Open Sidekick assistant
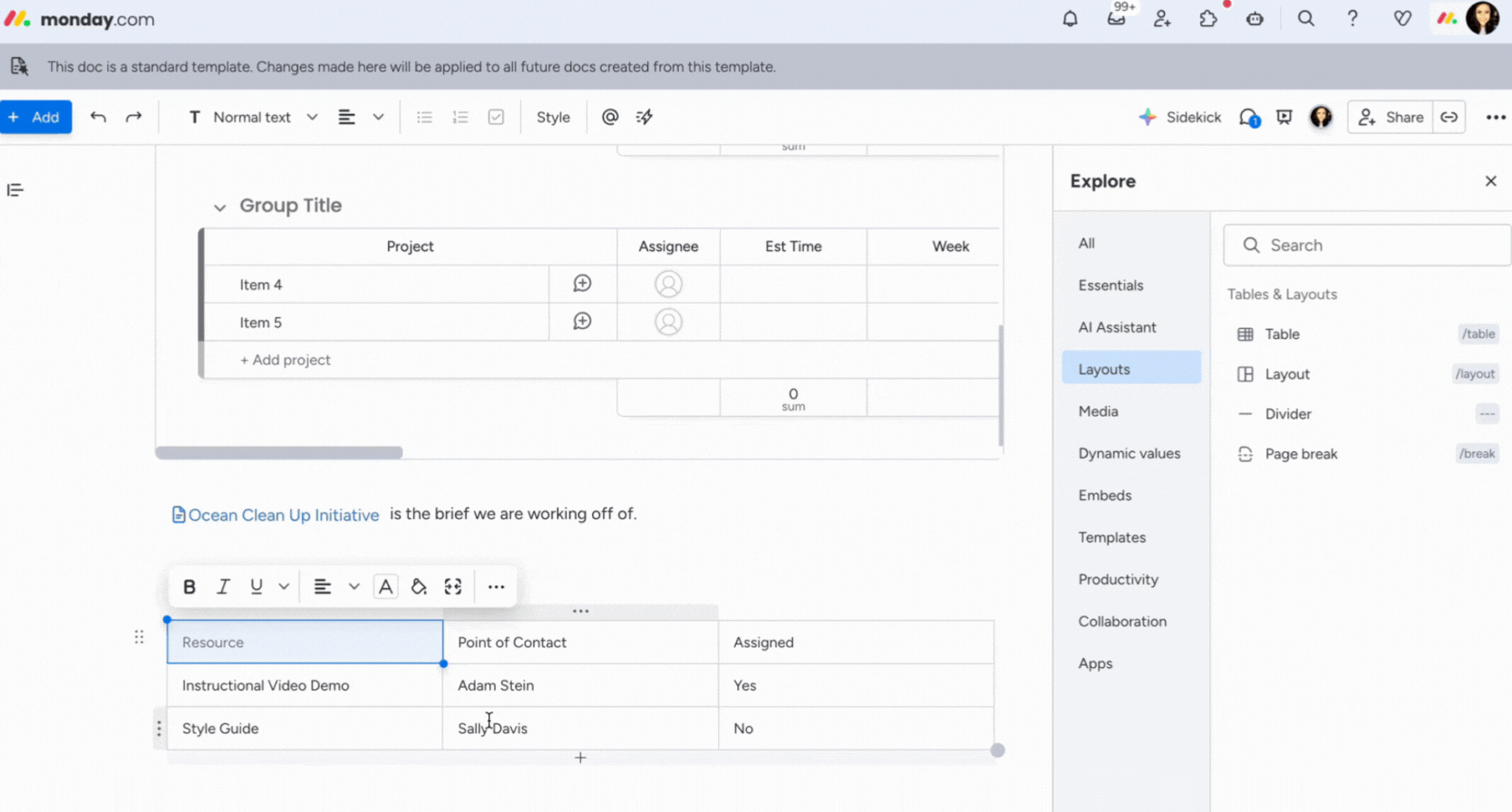Image resolution: width=1512 pixels, height=812 pixels. click(1179, 117)
